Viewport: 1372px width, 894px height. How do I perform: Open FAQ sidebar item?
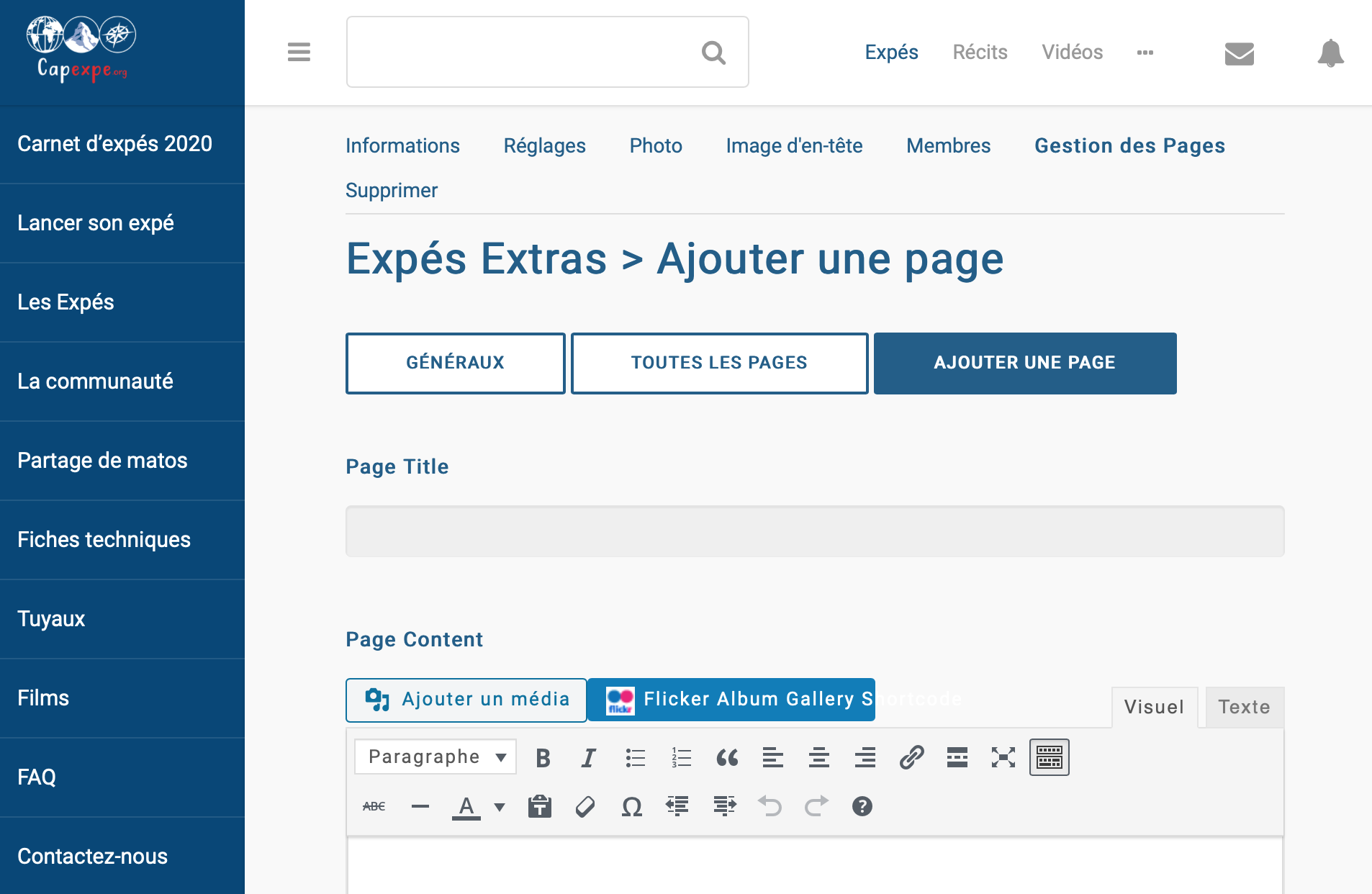click(x=122, y=777)
